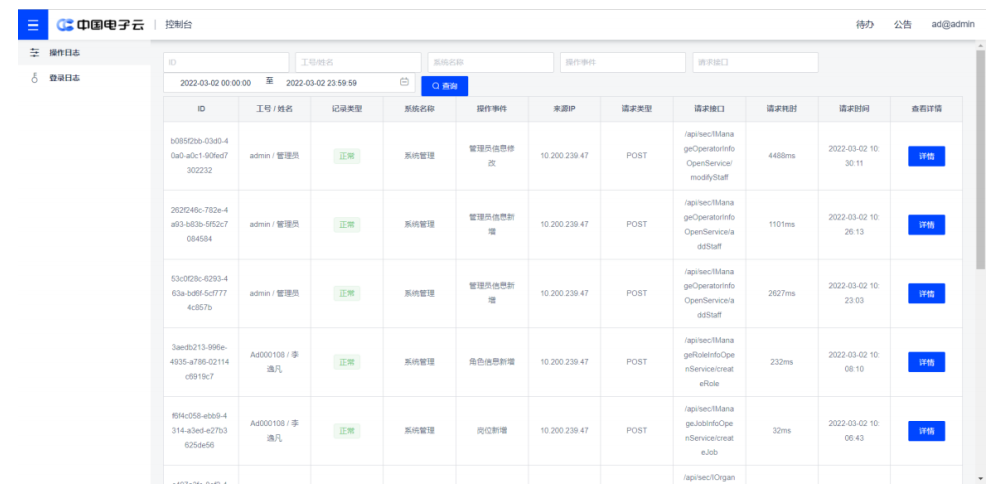The width and height of the screenshot is (994, 494).
Task: Click the 中国电子云 logo
Action: 101,25
